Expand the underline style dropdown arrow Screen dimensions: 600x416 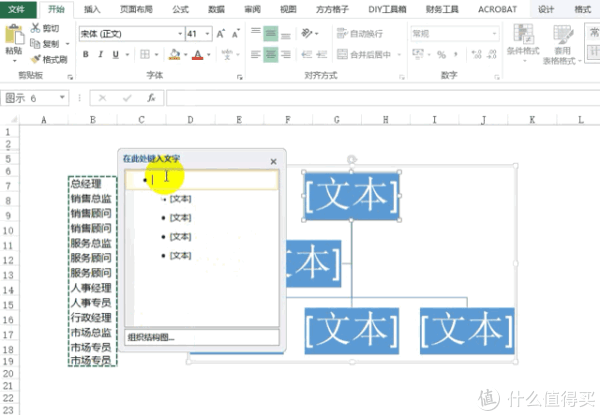(127, 55)
